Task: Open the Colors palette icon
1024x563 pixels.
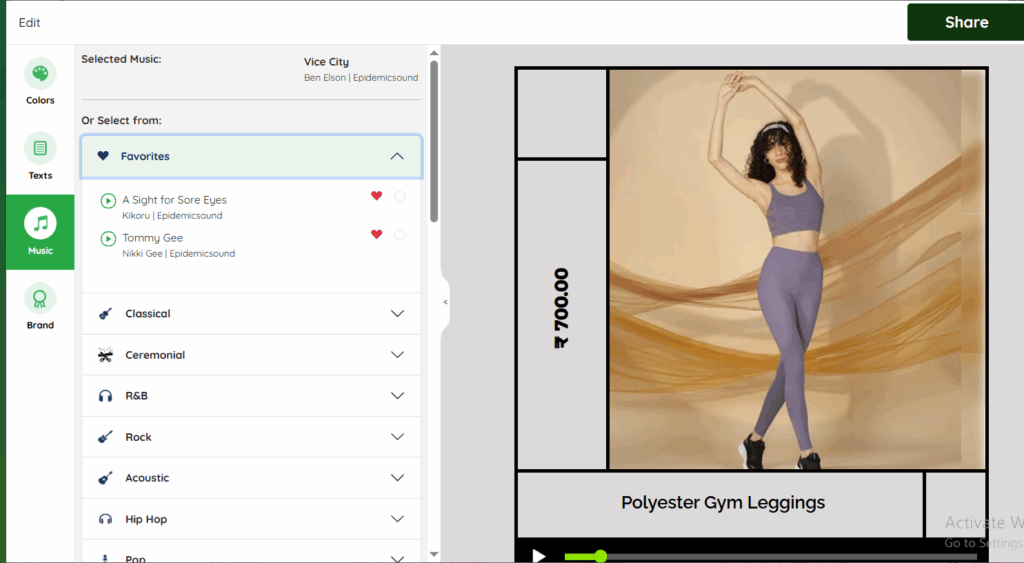Action: (x=40, y=75)
